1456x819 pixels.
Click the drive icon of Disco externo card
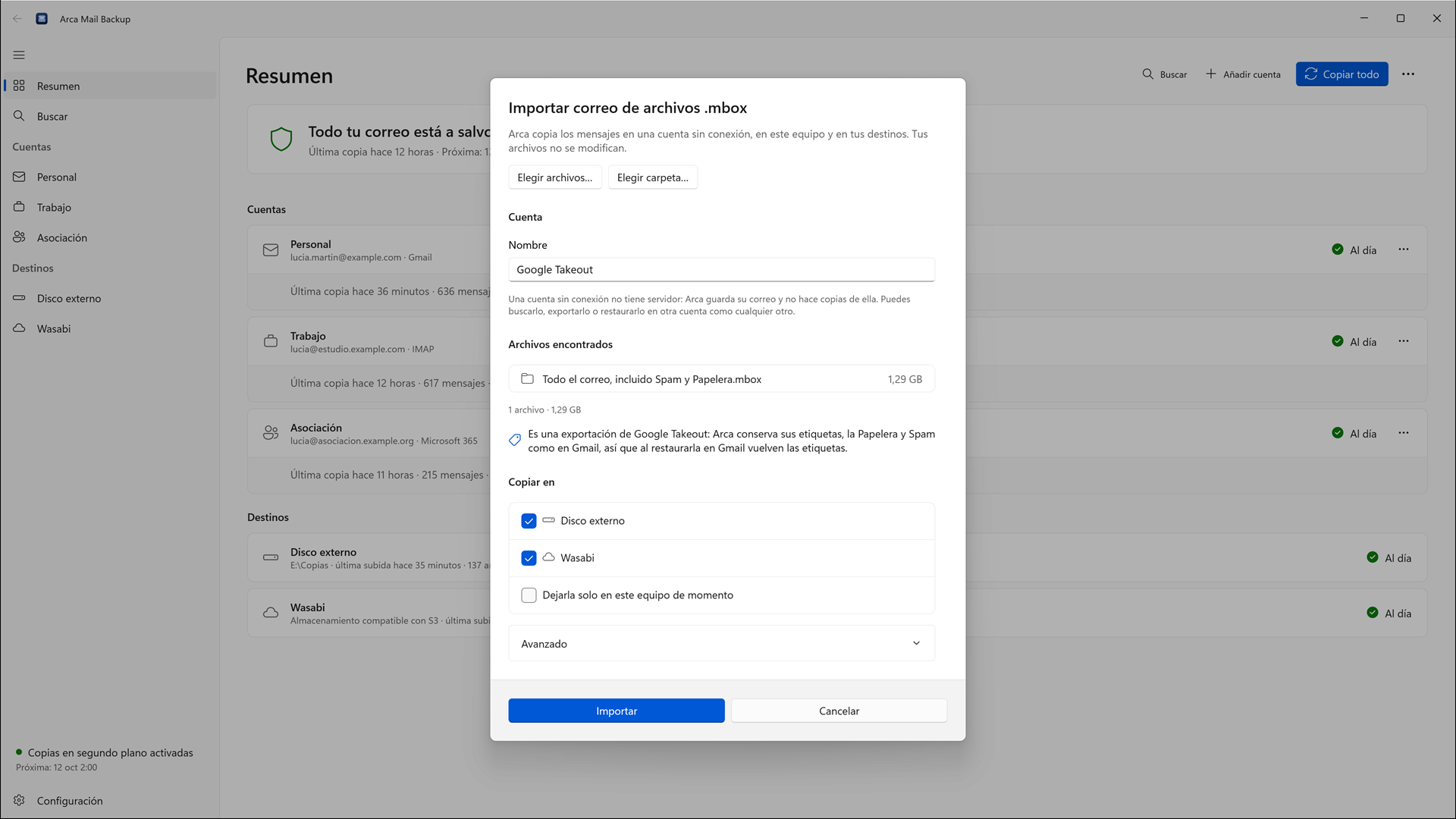(x=271, y=557)
